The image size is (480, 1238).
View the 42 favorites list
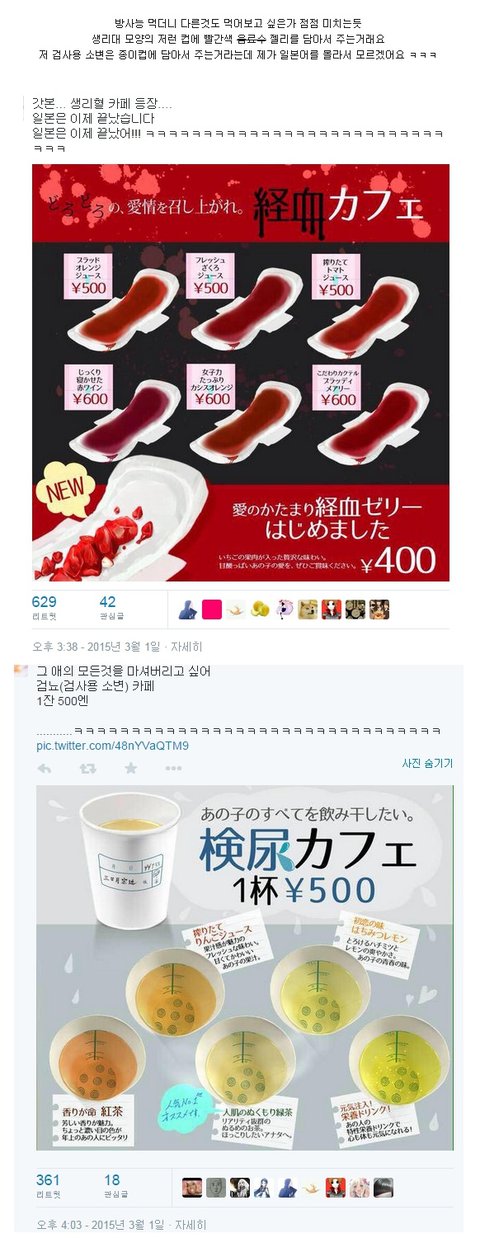[109, 609]
